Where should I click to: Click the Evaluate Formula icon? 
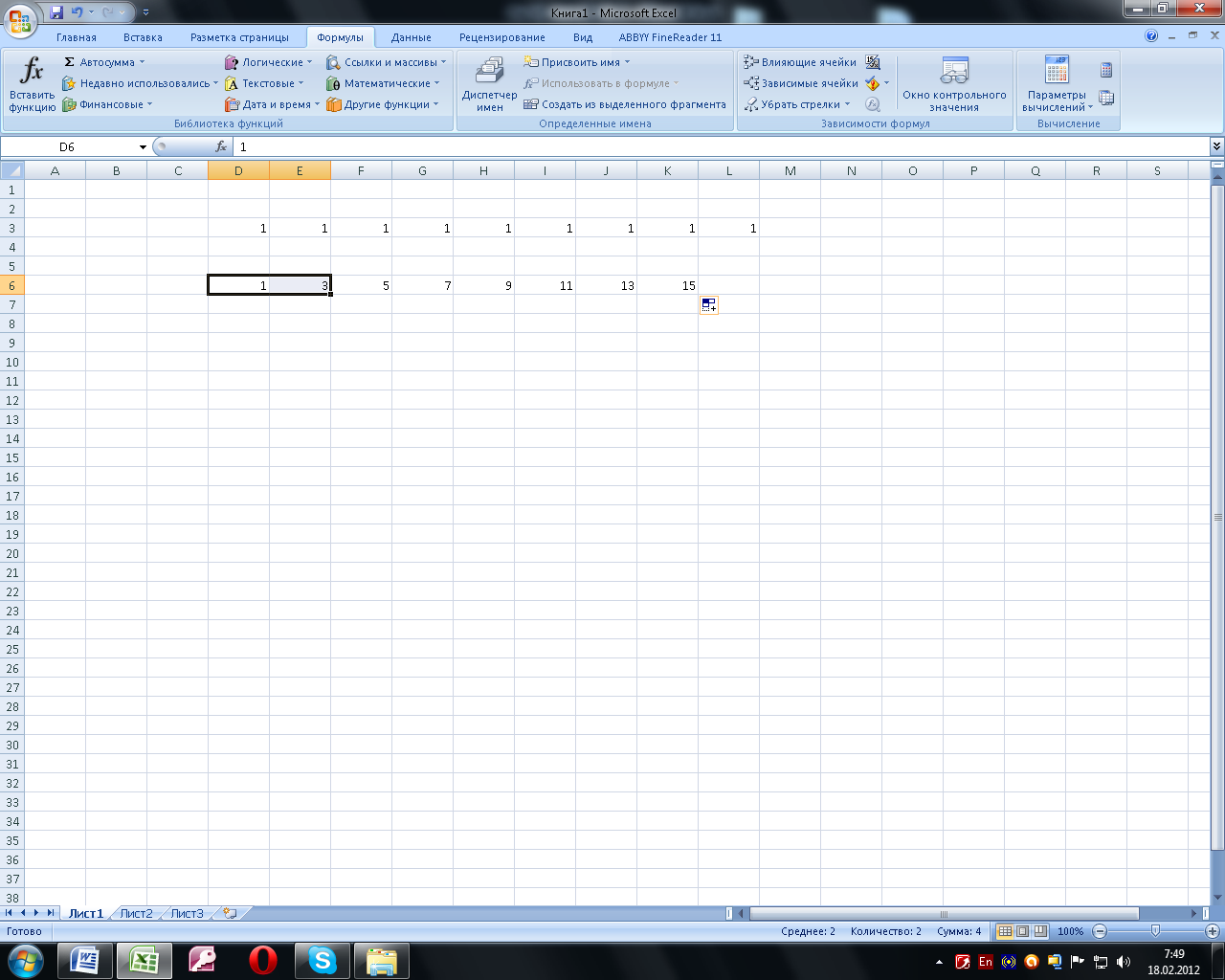pyautogui.click(x=873, y=104)
